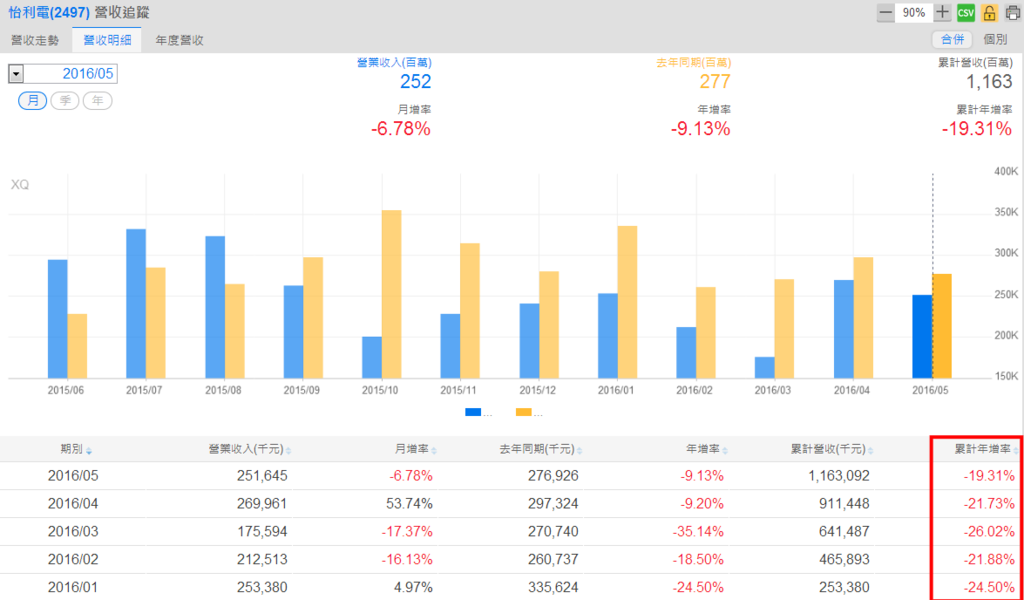Image resolution: width=1024 pixels, height=600 pixels.
Task: Click the dark blue 2016/05 revenue bar
Action: tap(922, 336)
